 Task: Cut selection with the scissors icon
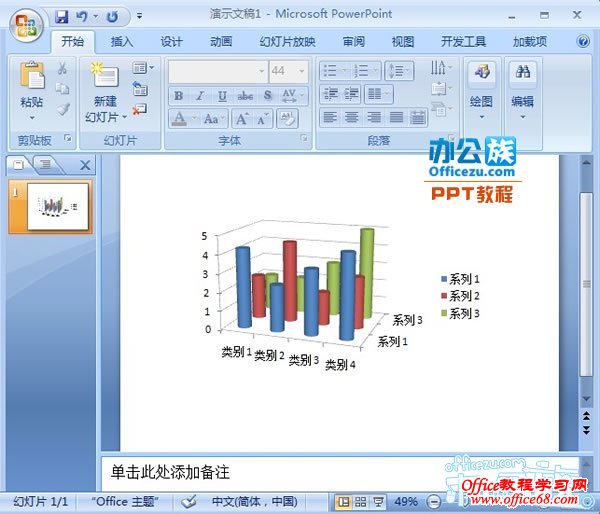point(62,68)
